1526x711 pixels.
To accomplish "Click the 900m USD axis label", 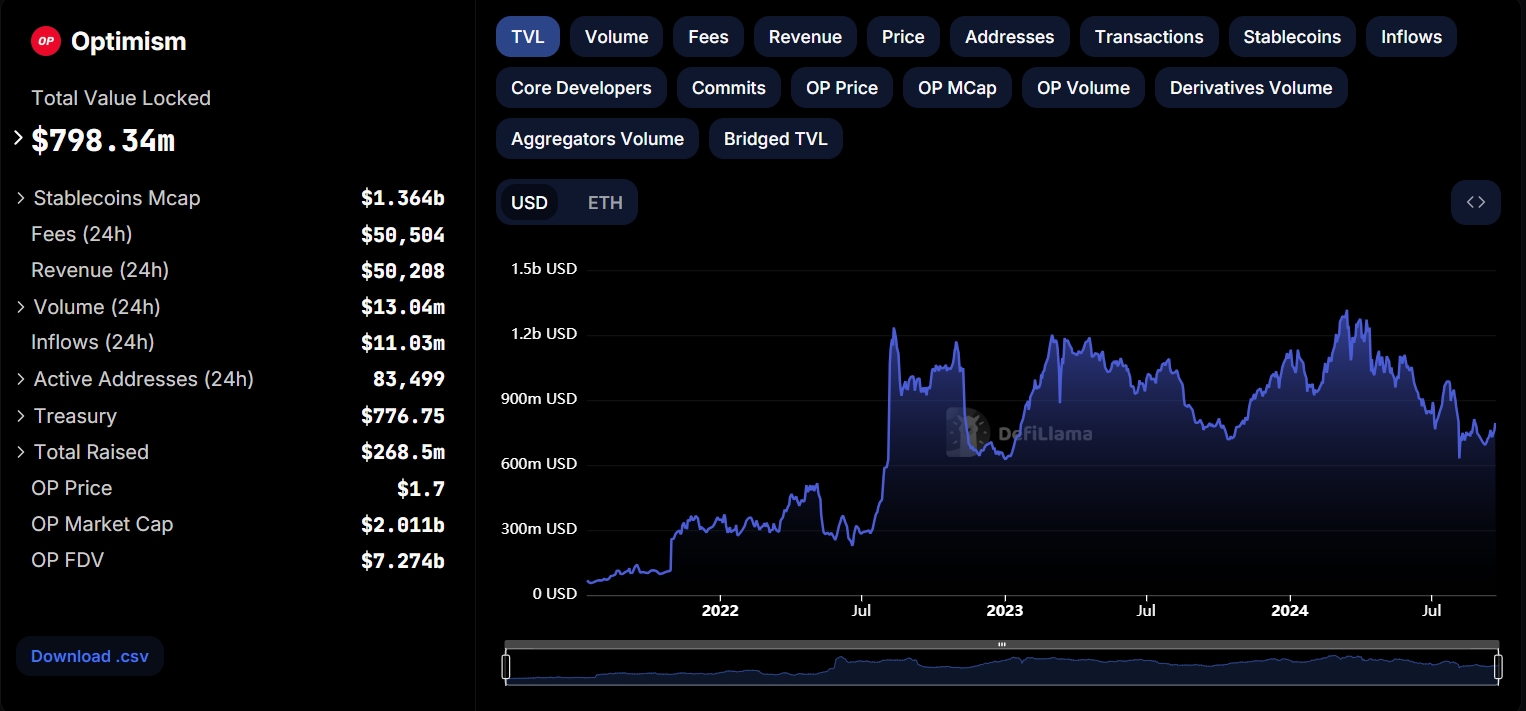I will [540, 399].
